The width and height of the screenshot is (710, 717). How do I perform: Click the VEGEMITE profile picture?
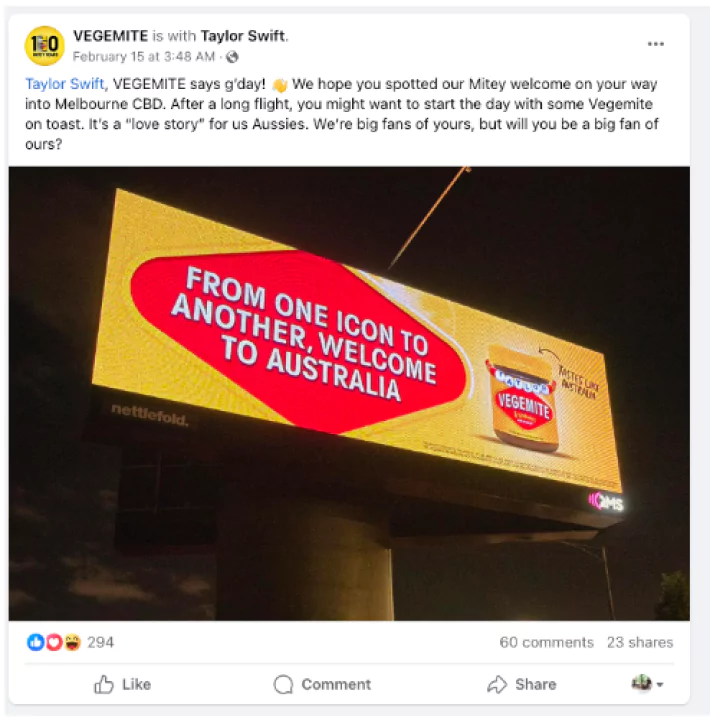pos(44,46)
